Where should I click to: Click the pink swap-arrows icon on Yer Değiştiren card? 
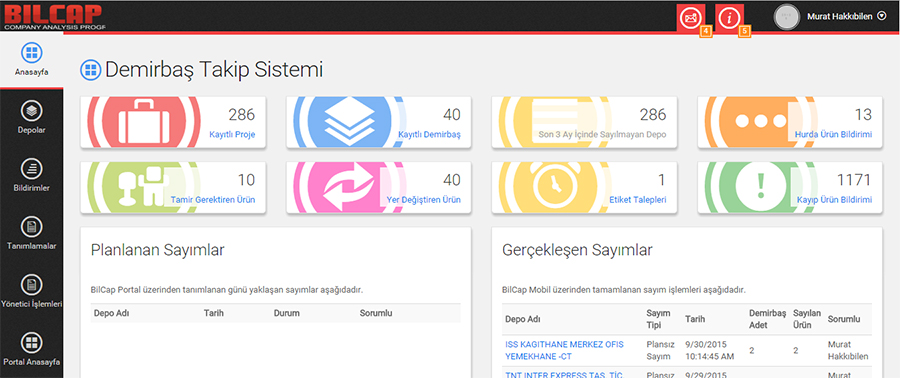(350, 187)
